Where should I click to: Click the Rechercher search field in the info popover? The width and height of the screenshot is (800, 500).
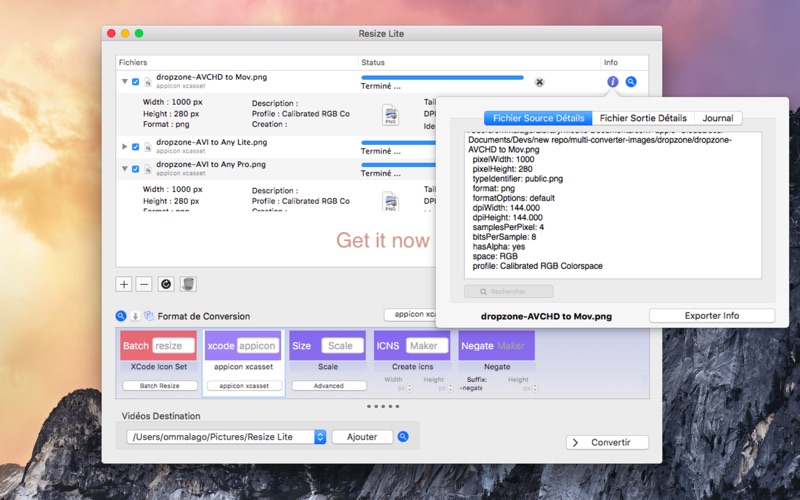click(x=509, y=291)
